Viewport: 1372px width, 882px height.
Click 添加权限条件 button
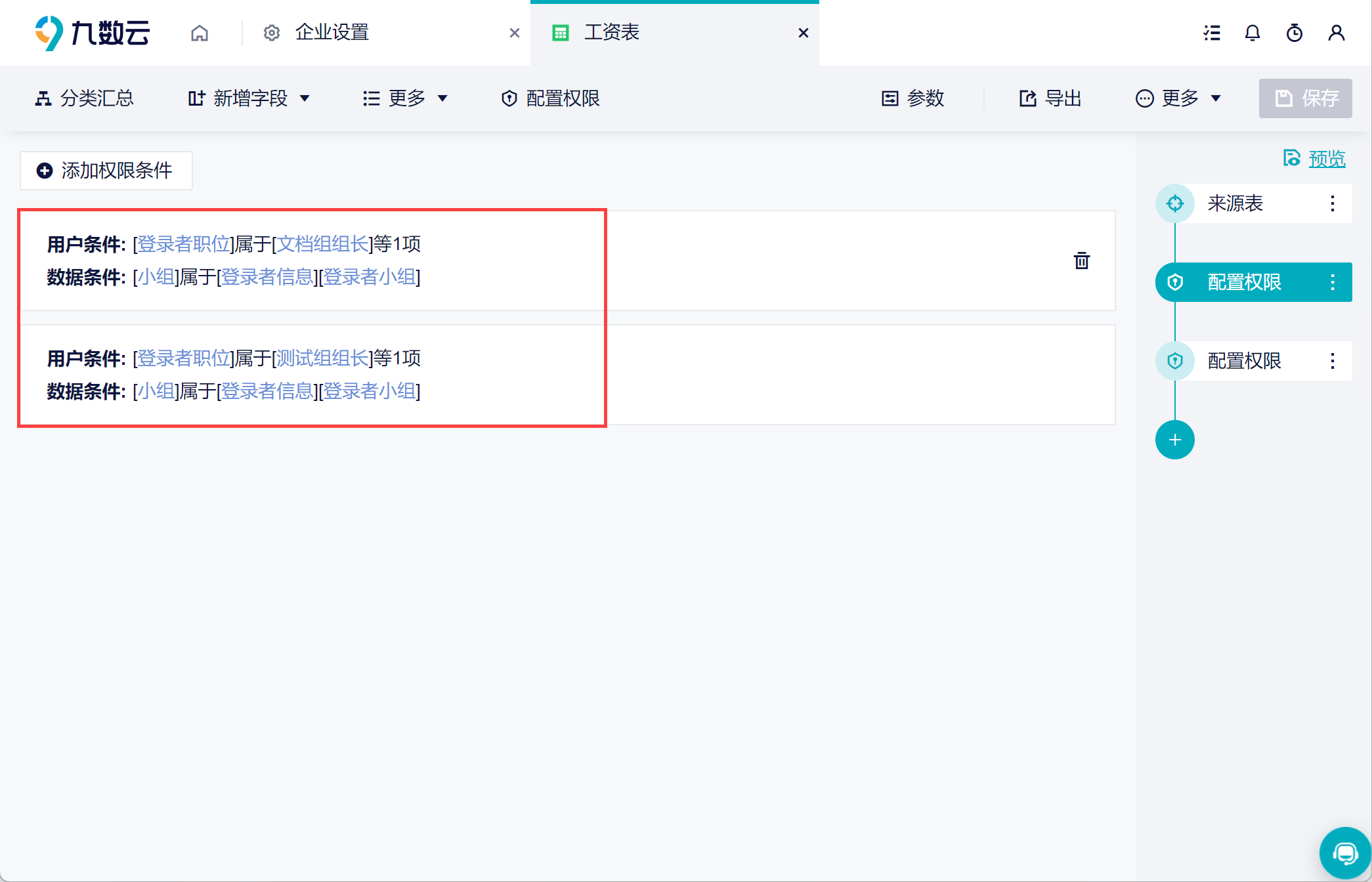point(106,171)
